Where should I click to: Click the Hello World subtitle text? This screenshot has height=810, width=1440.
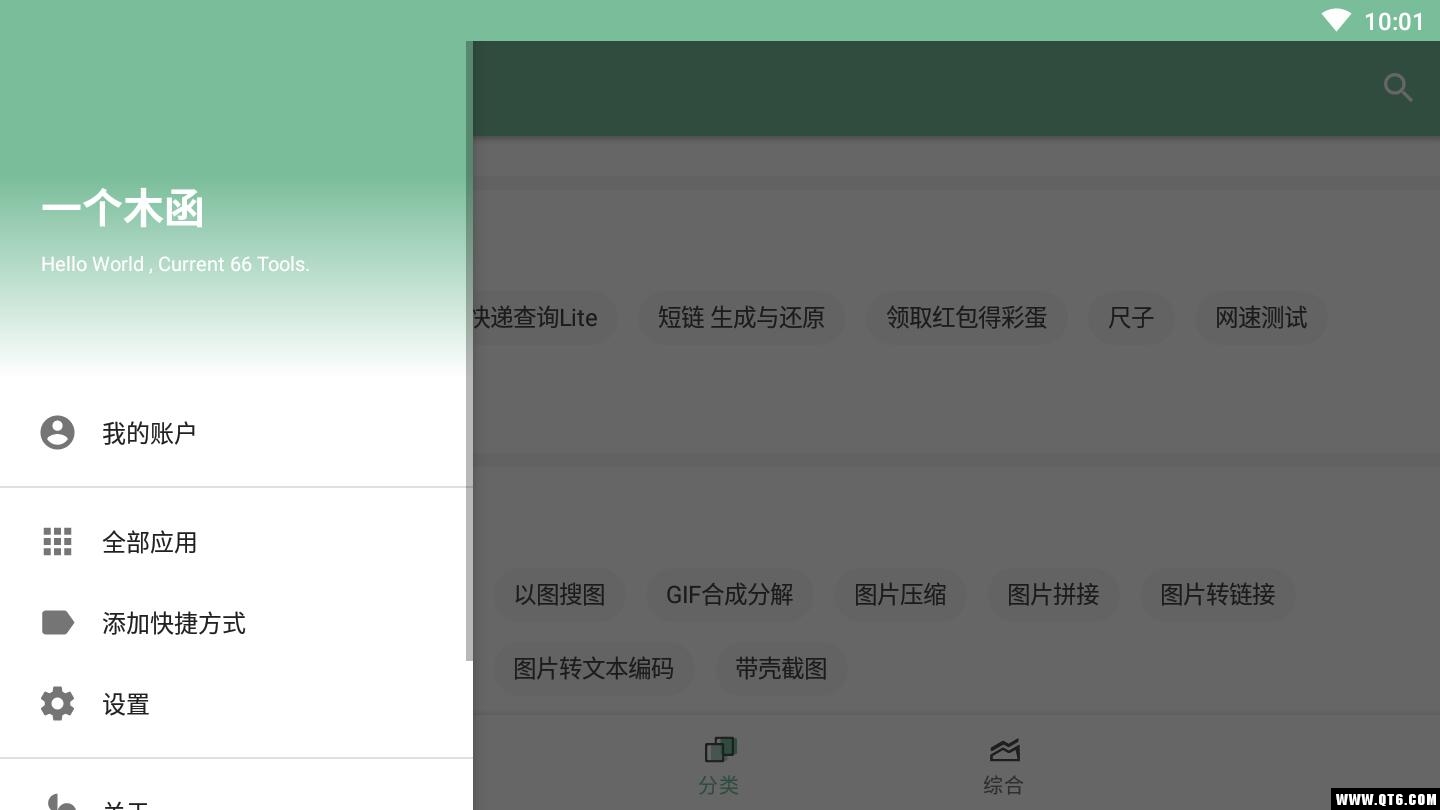click(x=175, y=264)
